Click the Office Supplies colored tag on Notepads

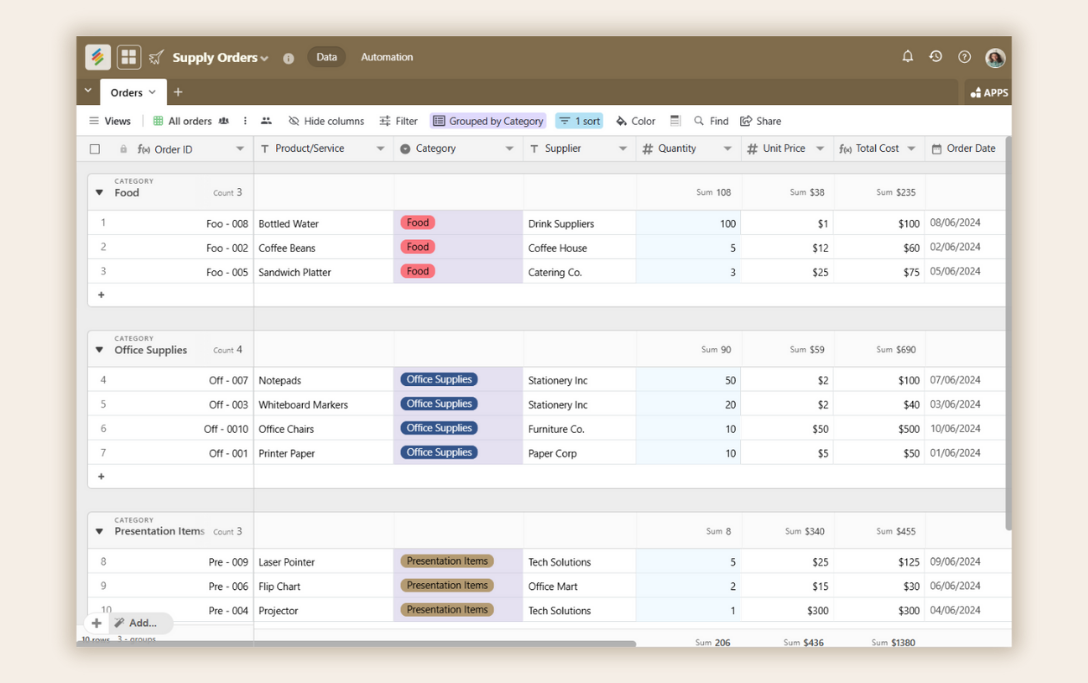[x=438, y=379]
